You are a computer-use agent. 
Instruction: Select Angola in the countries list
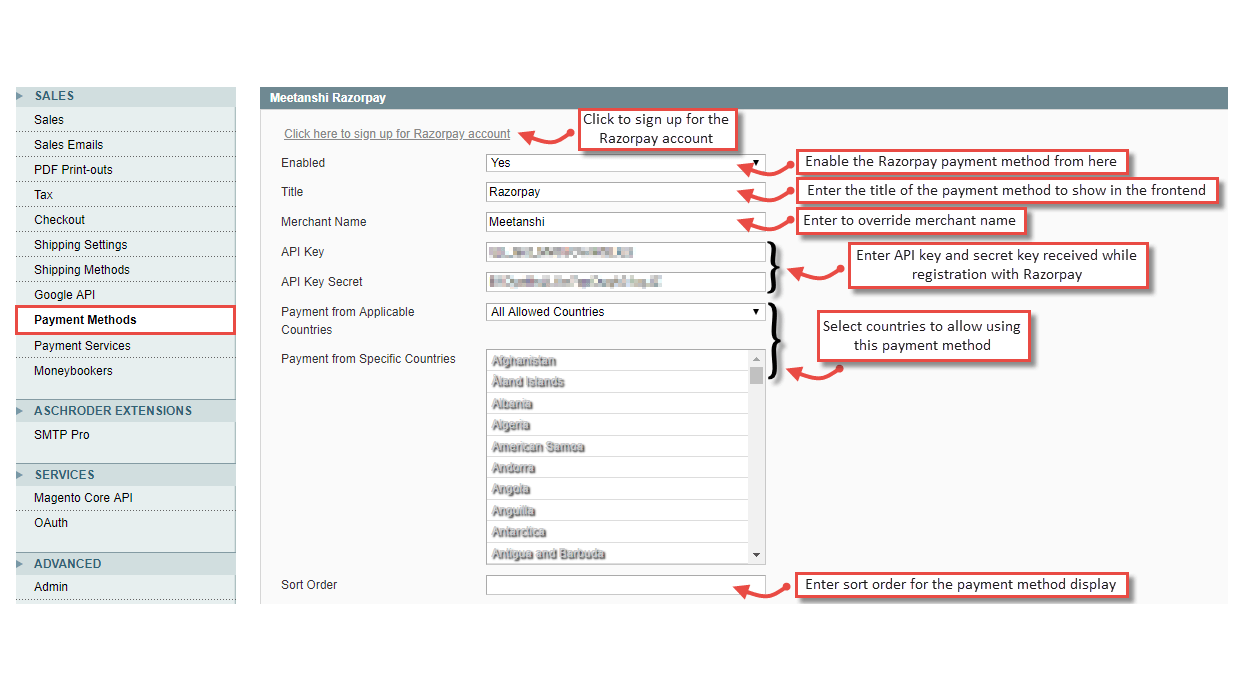pyautogui.click(x=617, y=489)
